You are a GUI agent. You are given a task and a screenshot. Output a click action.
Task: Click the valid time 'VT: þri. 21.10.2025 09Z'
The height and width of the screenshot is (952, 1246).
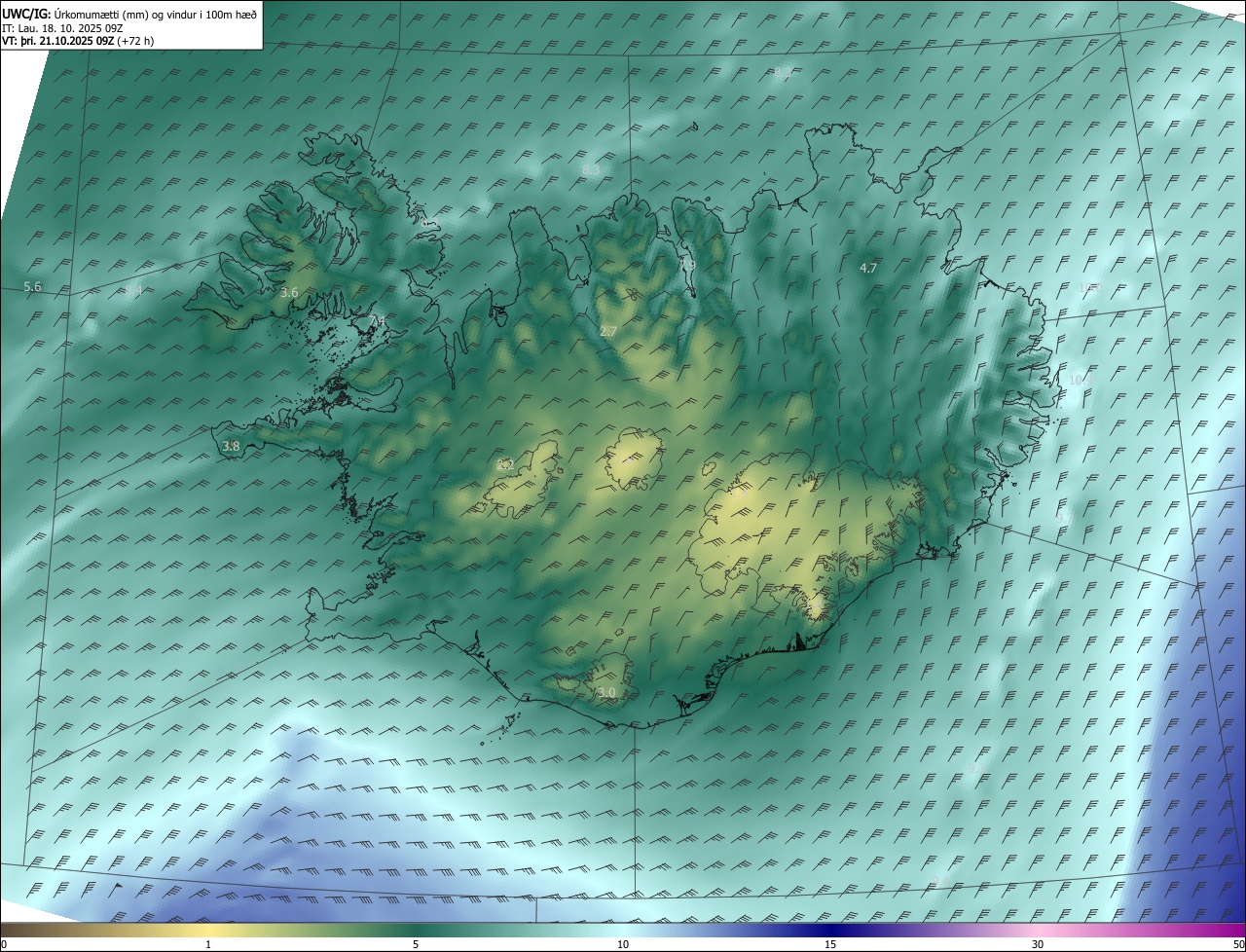(58, 41)
